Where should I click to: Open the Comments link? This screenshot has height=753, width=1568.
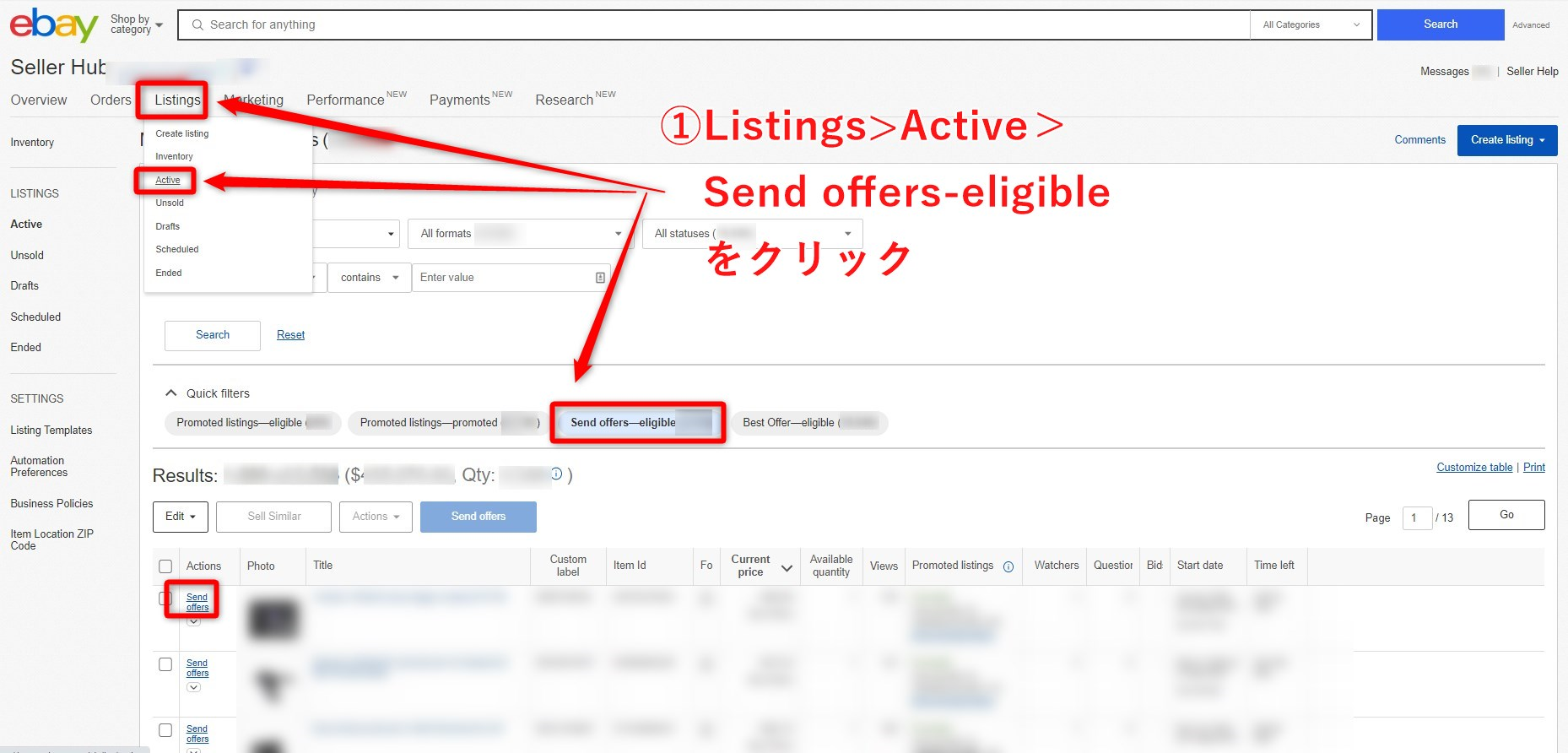click(x=1419, y=140)
